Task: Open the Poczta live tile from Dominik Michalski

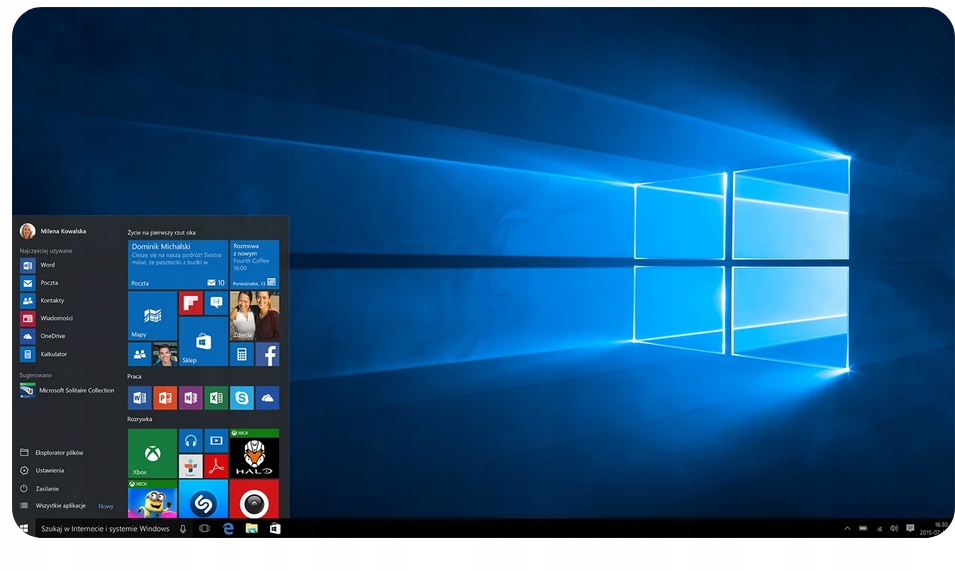Action: [178, 264]
